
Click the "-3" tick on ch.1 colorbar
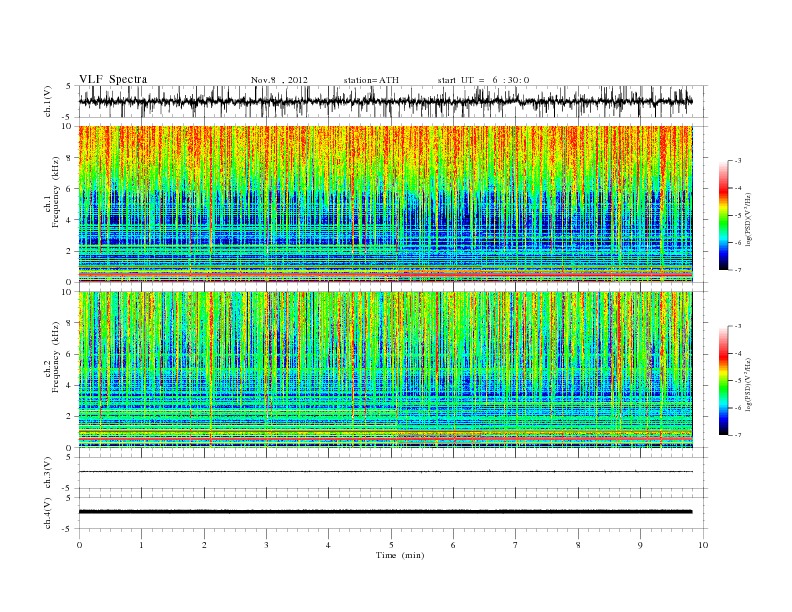click(x=737, y=161)
